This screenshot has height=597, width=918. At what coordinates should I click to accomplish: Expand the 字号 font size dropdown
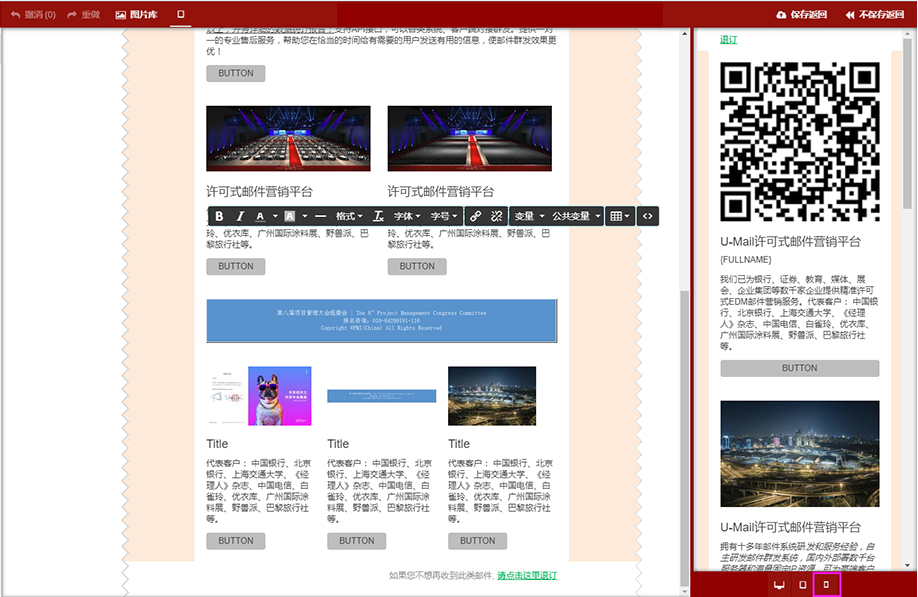click(x=444, y=216)
